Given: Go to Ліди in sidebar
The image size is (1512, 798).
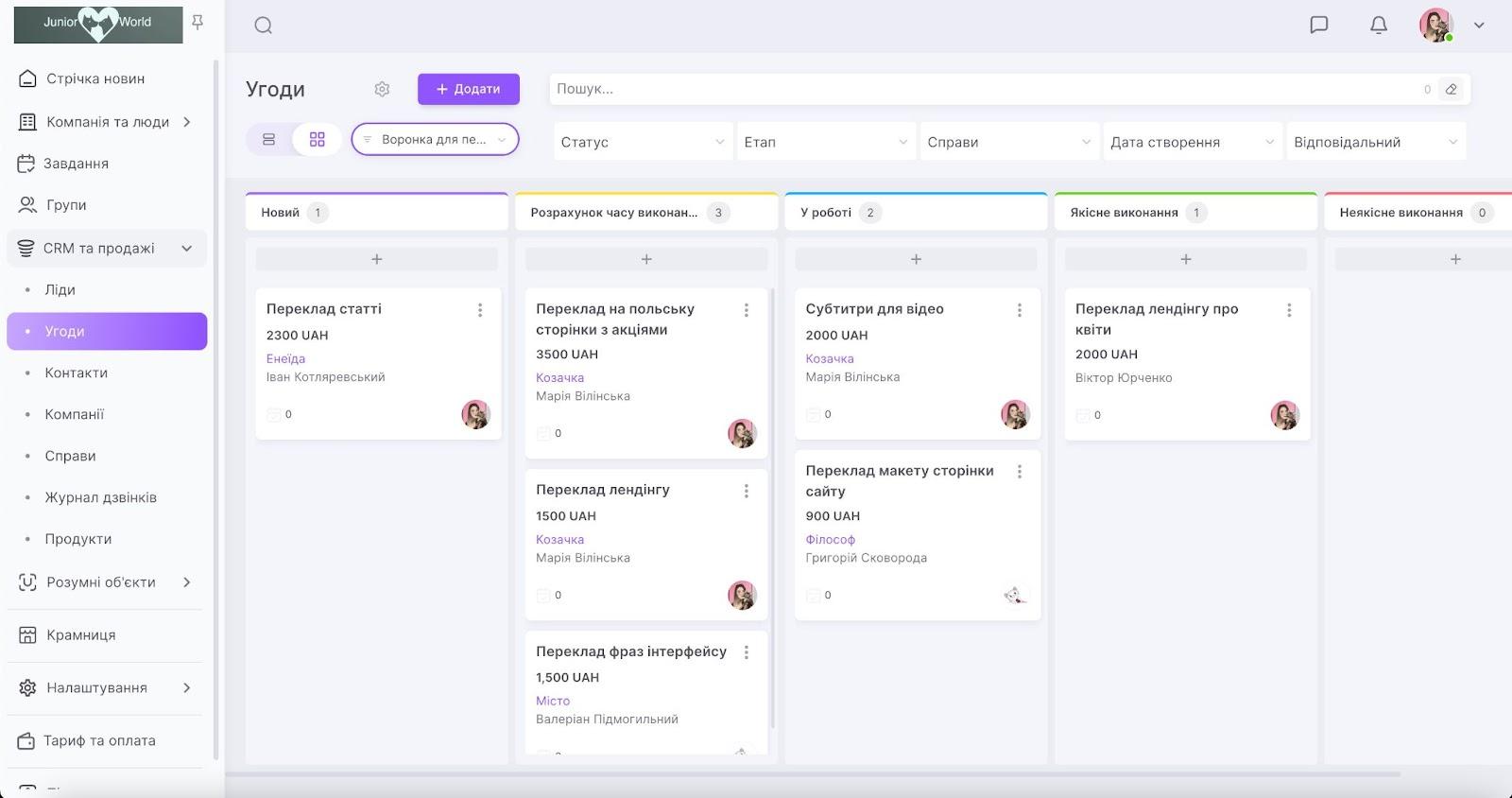Looking at the screenshot, I should (x=60, y=290).
